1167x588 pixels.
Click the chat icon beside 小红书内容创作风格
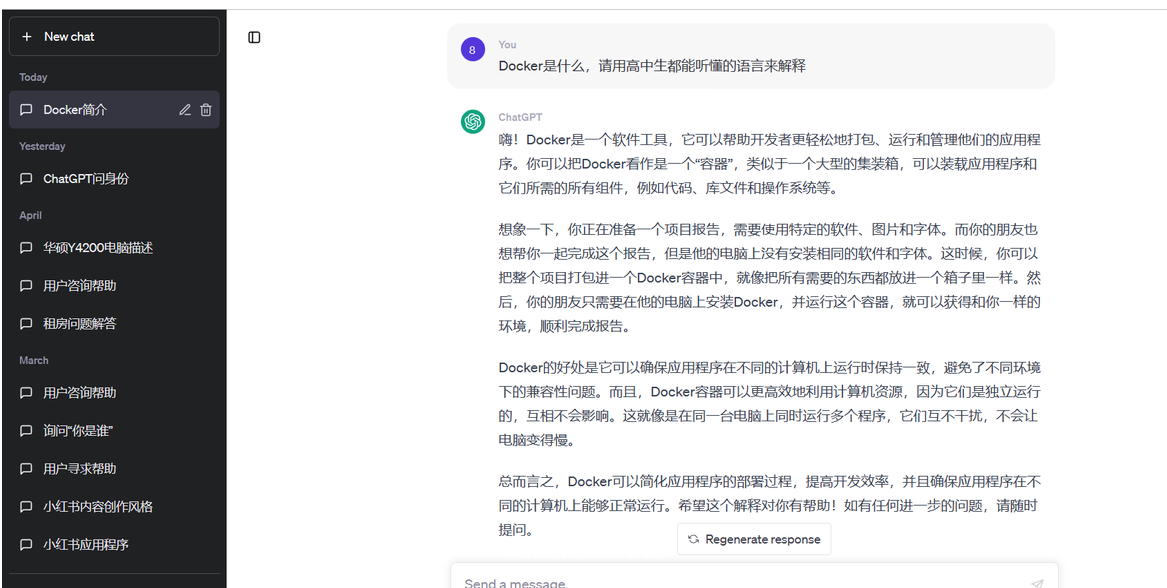click(x=26, y=507)
